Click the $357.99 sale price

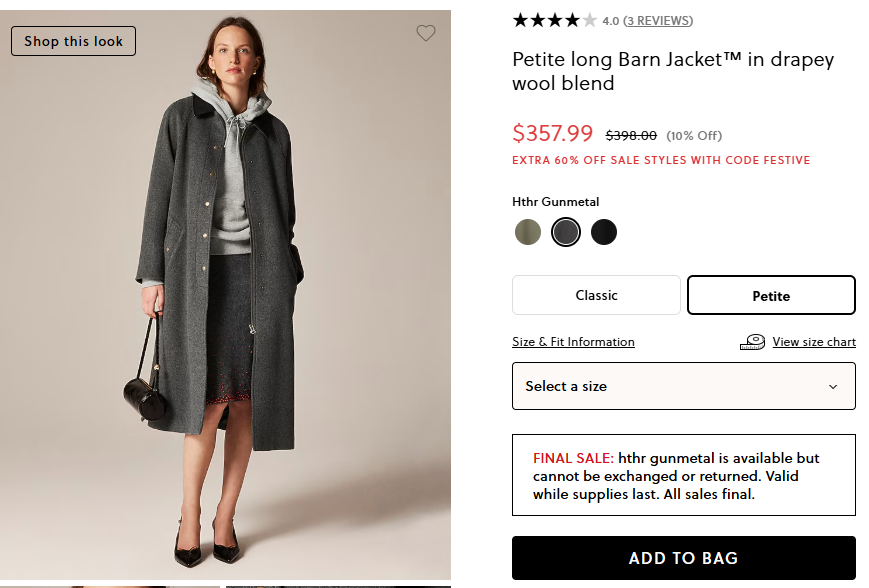552,133
